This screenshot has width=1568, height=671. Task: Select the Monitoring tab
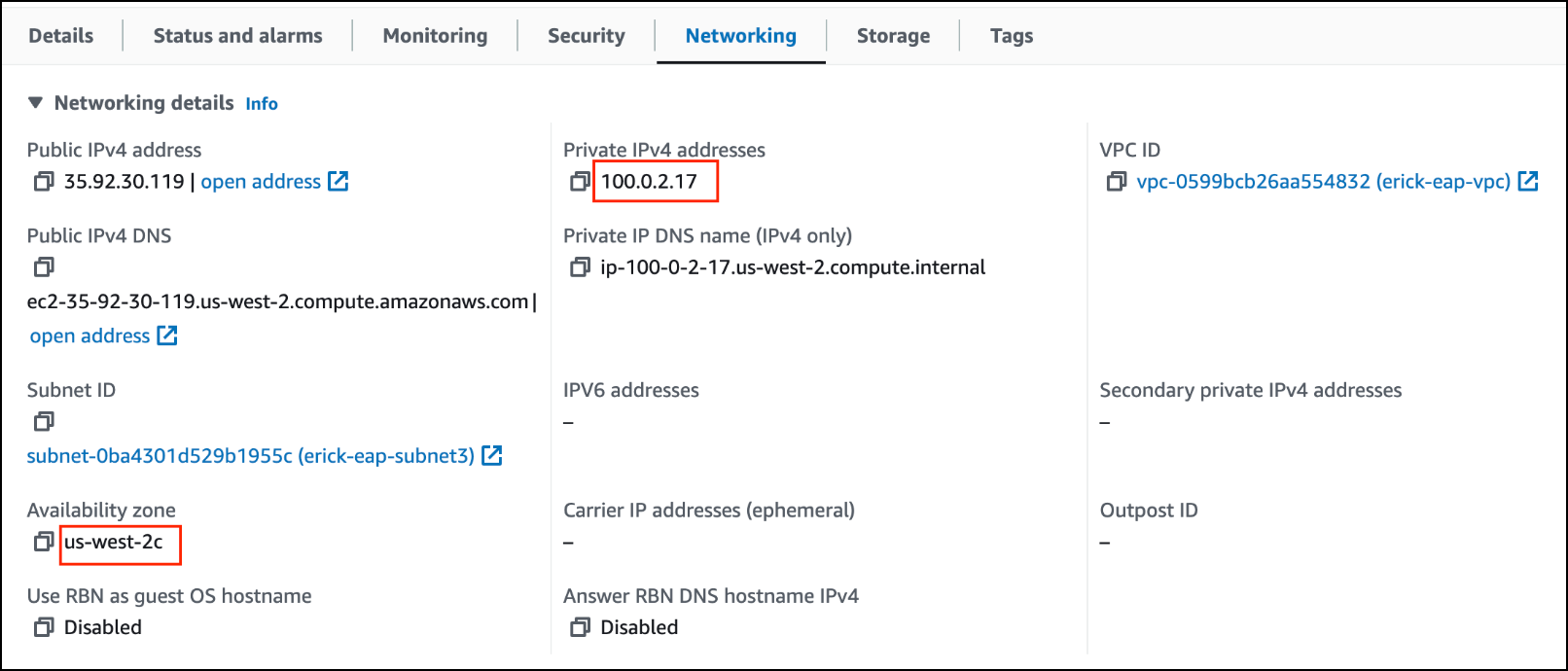[435, 36]
